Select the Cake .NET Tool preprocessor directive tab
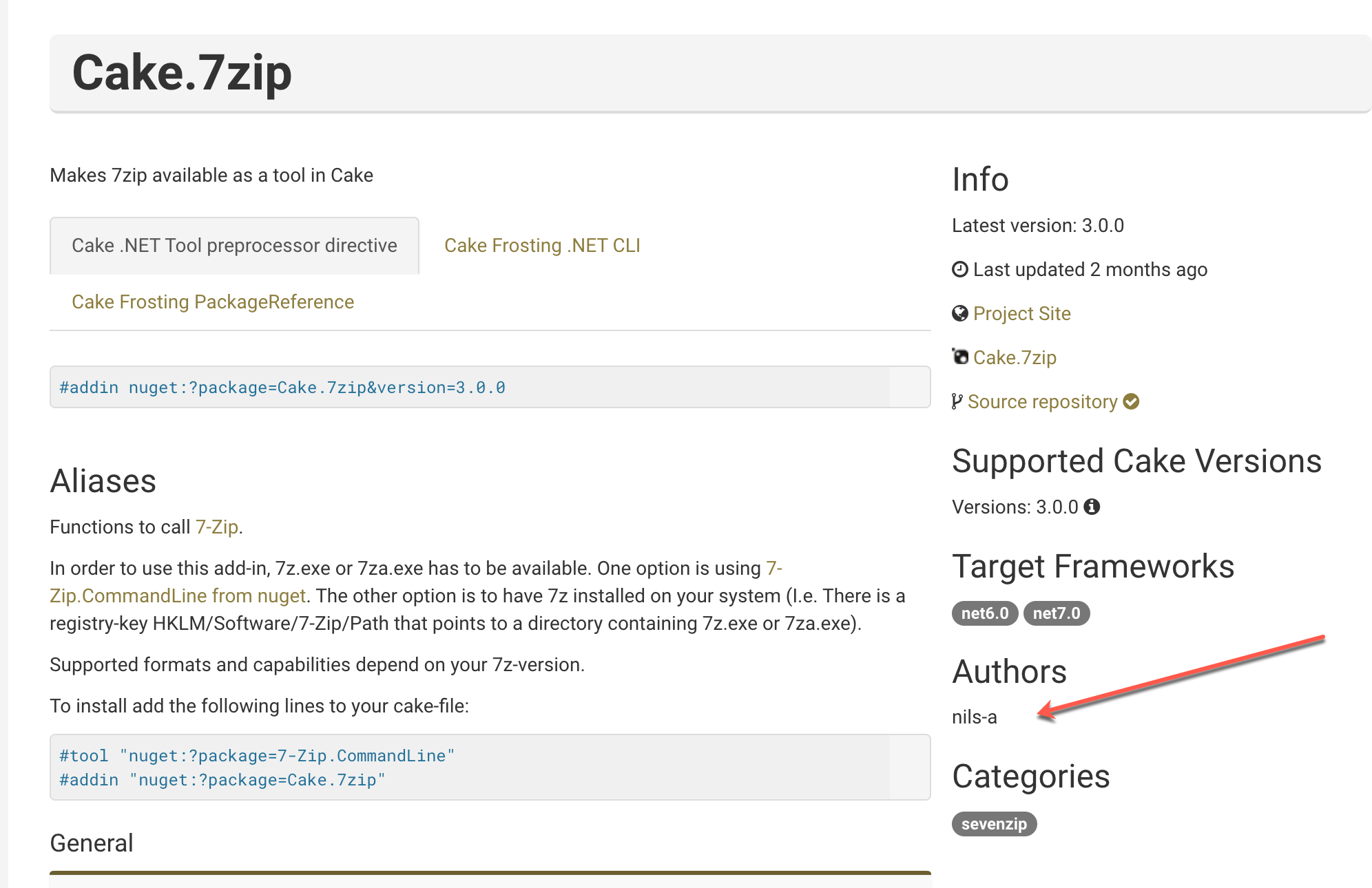 click(234, 245)
